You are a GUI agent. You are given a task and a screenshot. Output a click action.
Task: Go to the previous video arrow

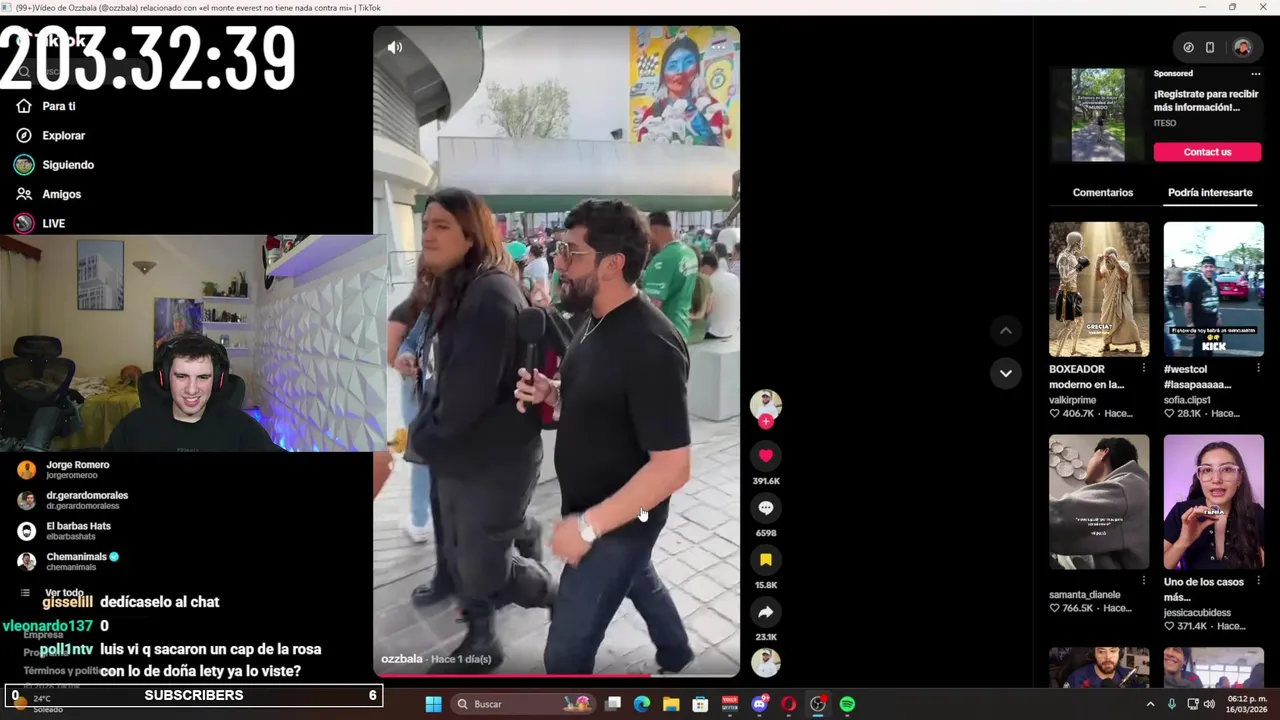[1006, 331]
